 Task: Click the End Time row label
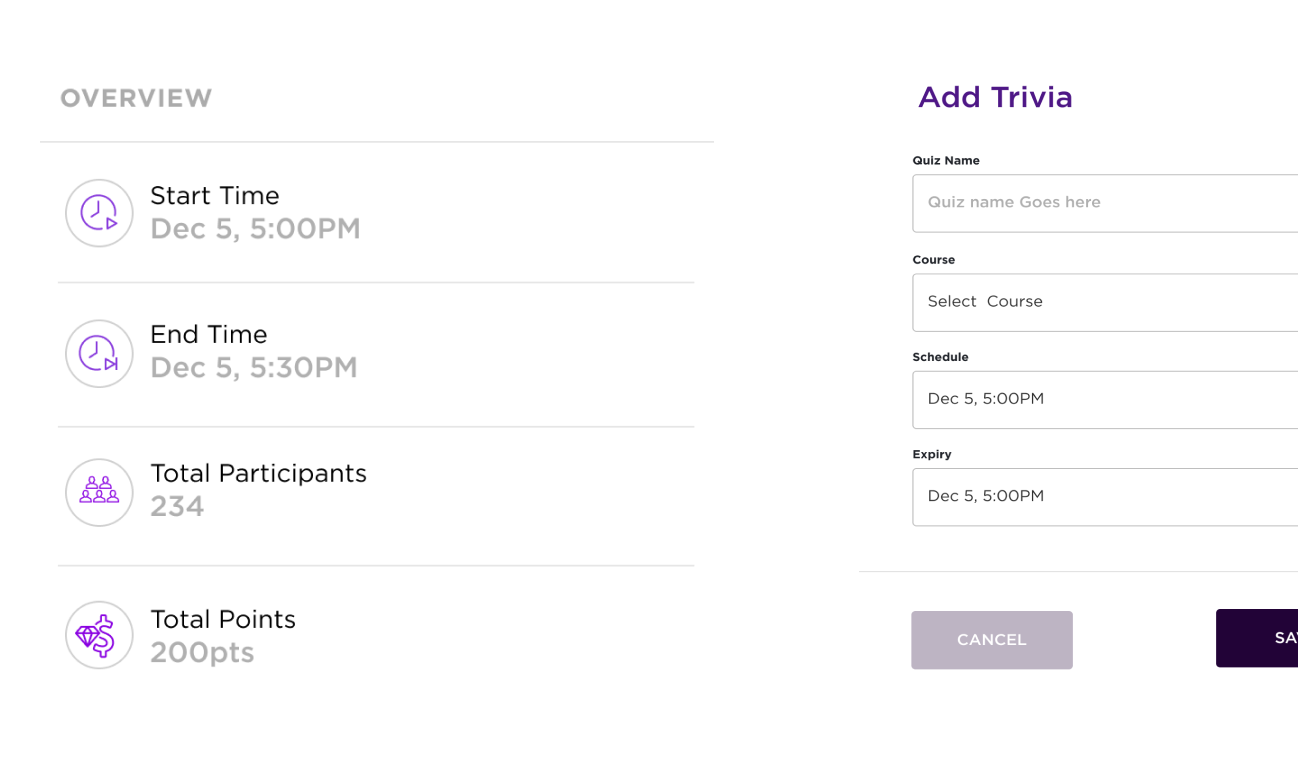coord(209,335)
